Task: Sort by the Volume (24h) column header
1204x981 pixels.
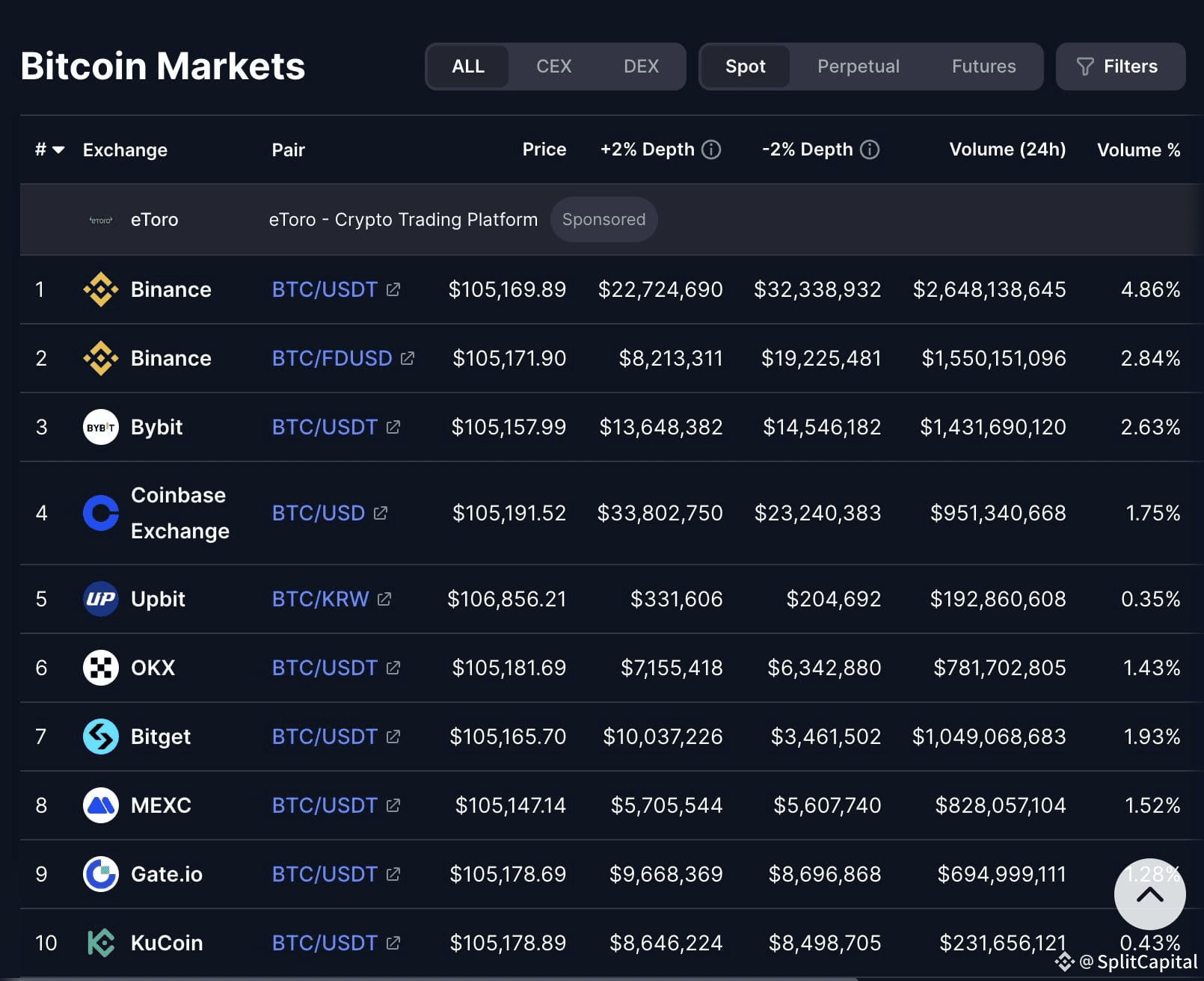Action: 1007,150
